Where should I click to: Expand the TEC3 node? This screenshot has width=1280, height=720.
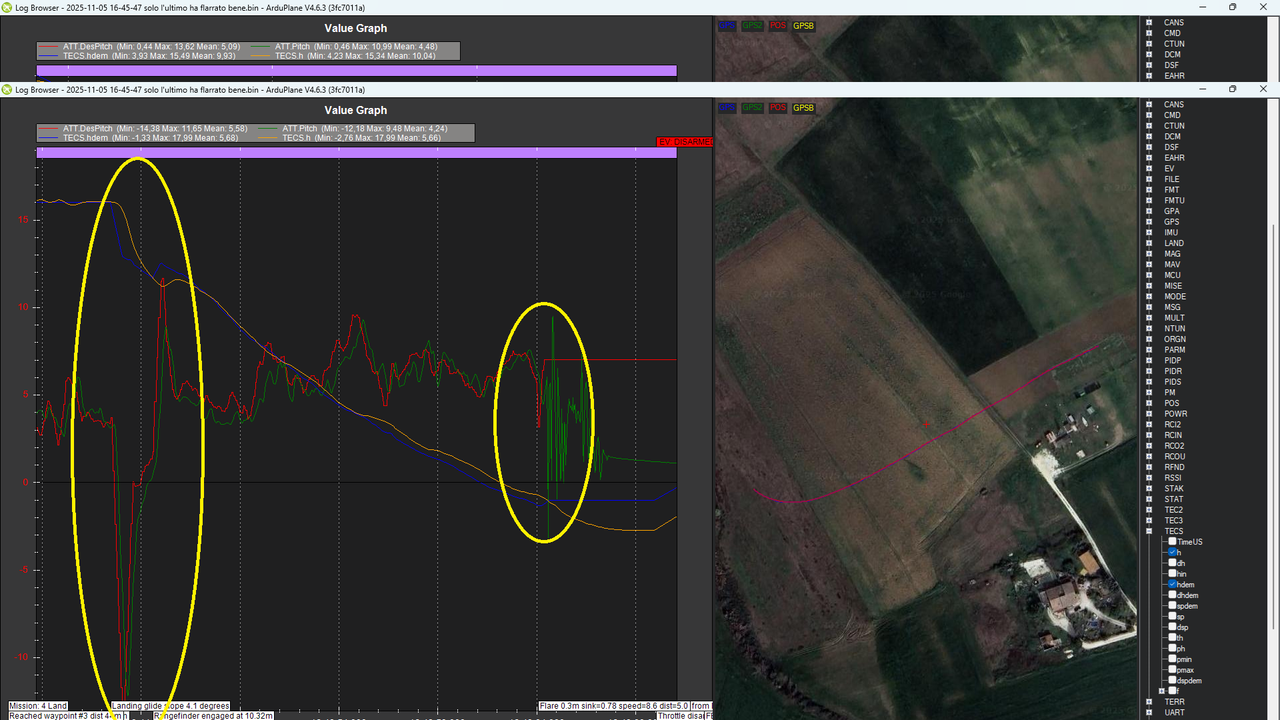1150,520
